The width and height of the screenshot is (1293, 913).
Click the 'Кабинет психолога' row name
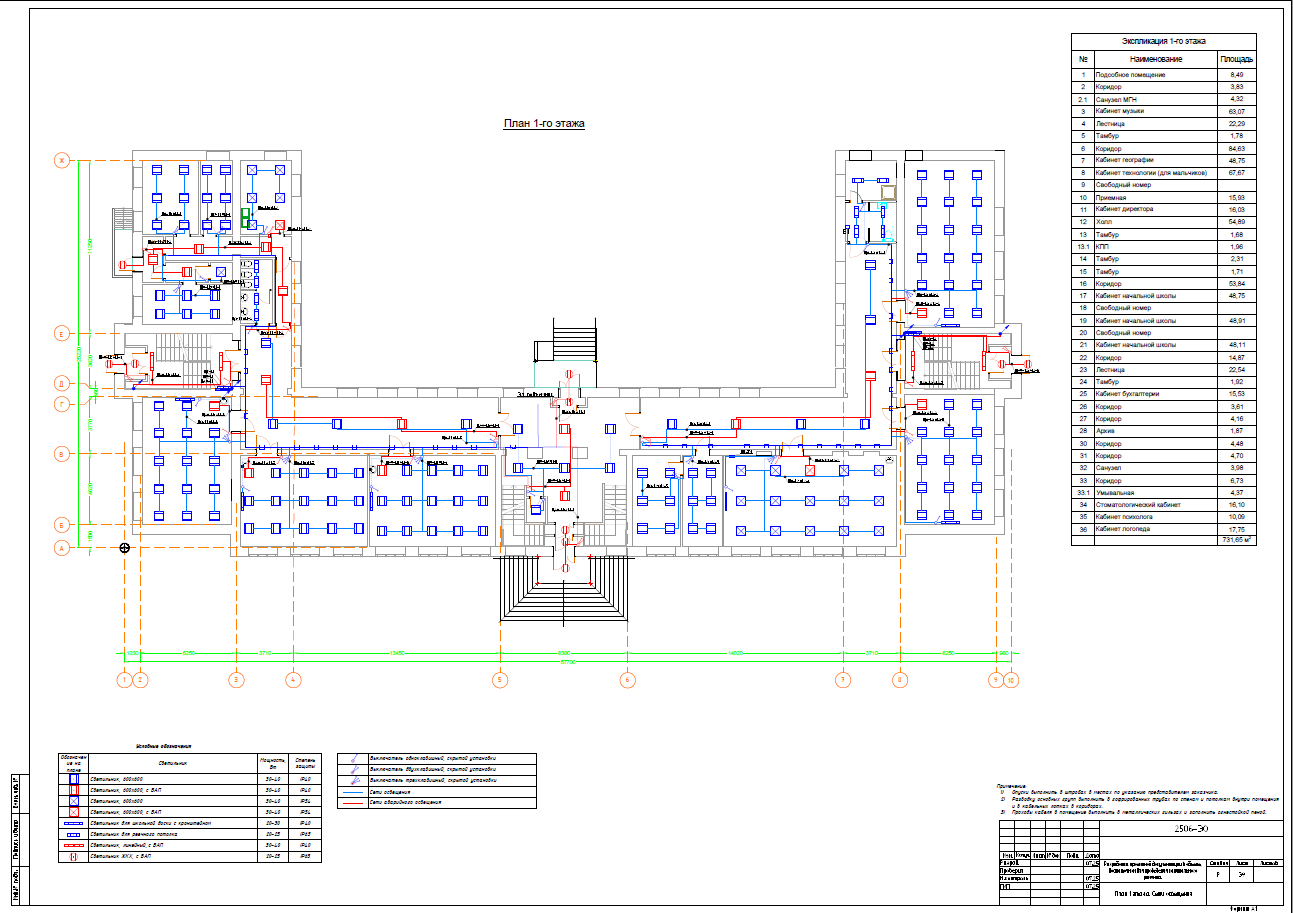point(1124,516)
